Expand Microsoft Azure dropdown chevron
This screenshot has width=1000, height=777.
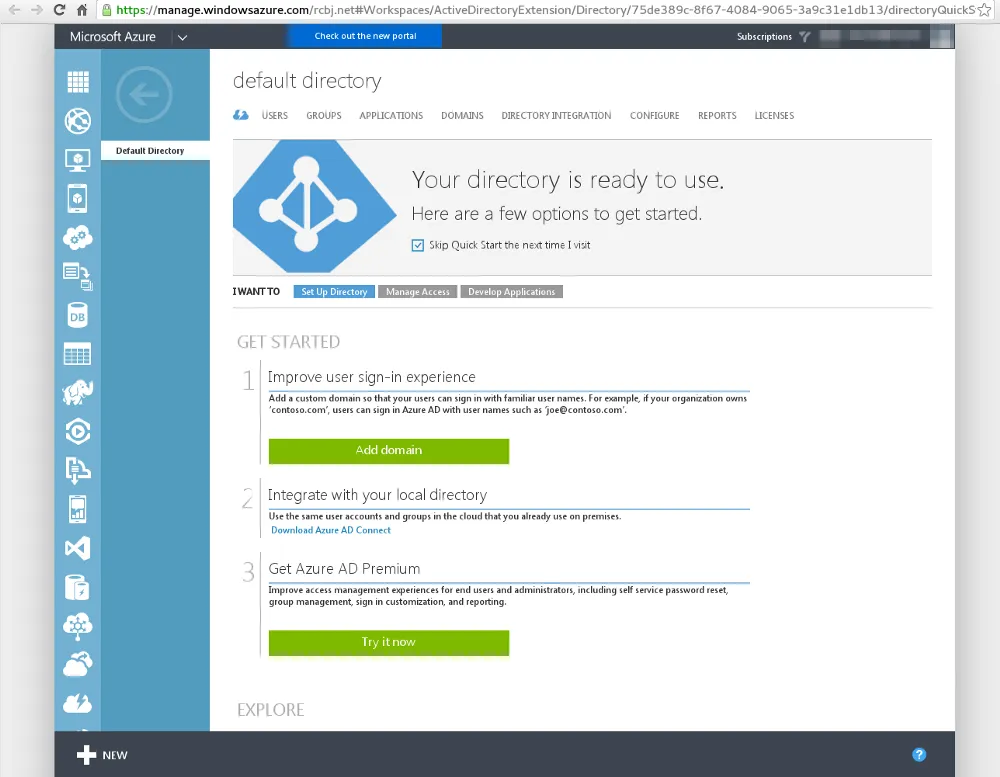click(182, 38)
